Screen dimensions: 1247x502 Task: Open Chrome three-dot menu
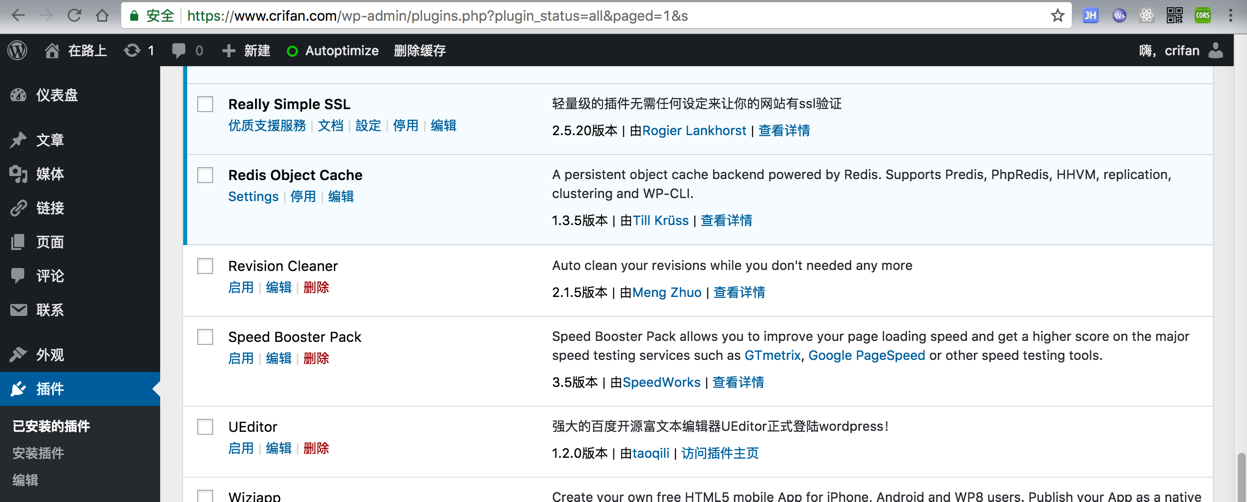pos(1231,15)
